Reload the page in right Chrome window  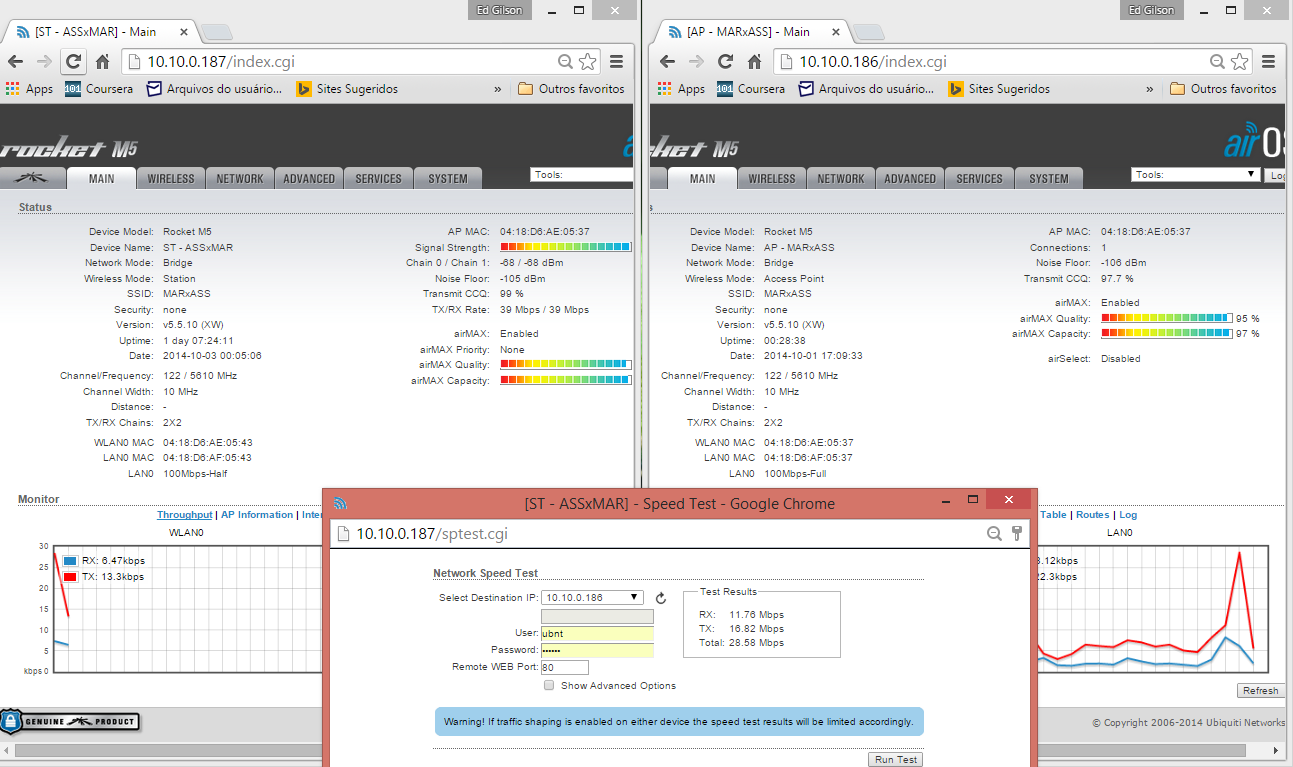725,62
